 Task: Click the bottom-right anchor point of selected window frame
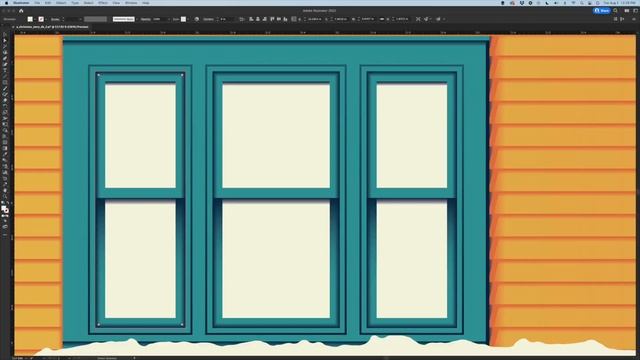pyautogui.click(x=182, y=325)
